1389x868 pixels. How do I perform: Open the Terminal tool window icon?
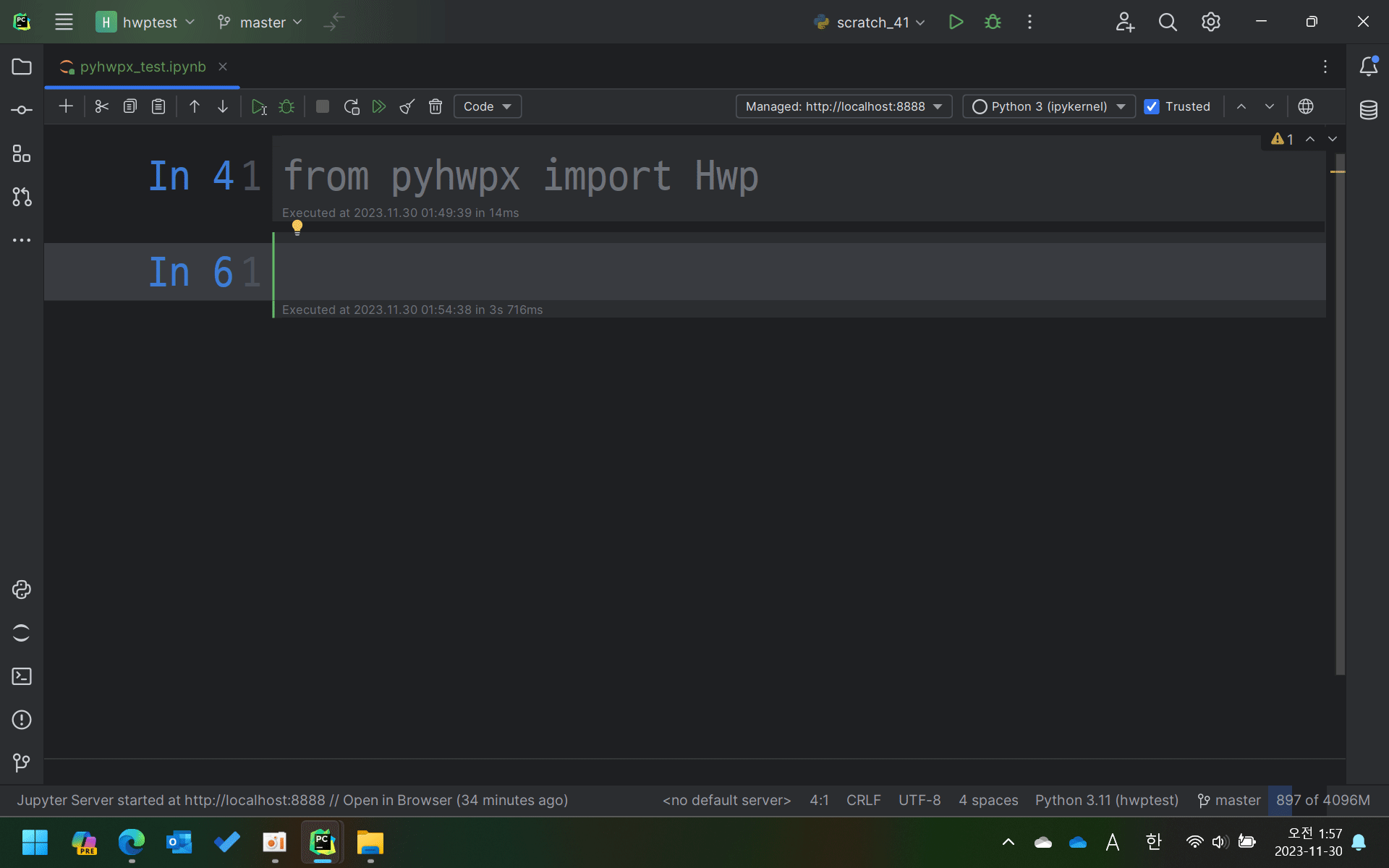pos(22,676)
